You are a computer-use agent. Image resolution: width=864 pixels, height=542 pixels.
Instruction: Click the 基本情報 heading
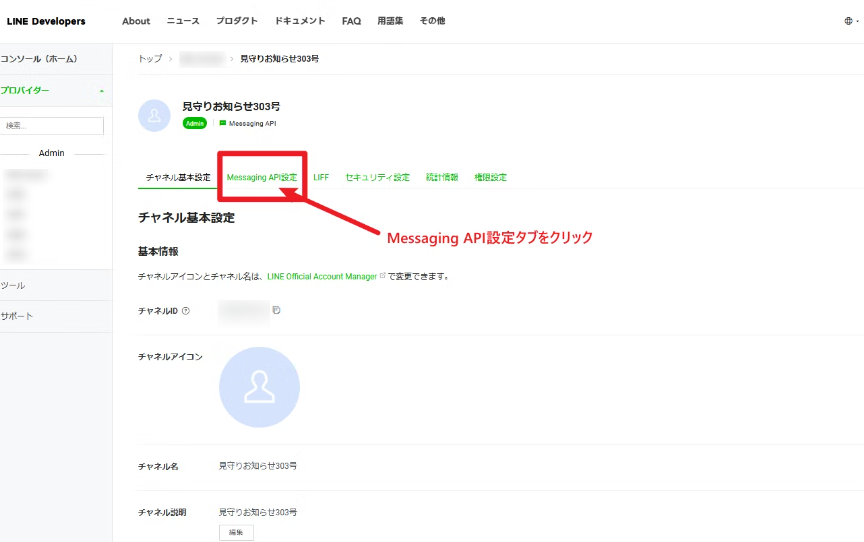(x=158, y=252)
